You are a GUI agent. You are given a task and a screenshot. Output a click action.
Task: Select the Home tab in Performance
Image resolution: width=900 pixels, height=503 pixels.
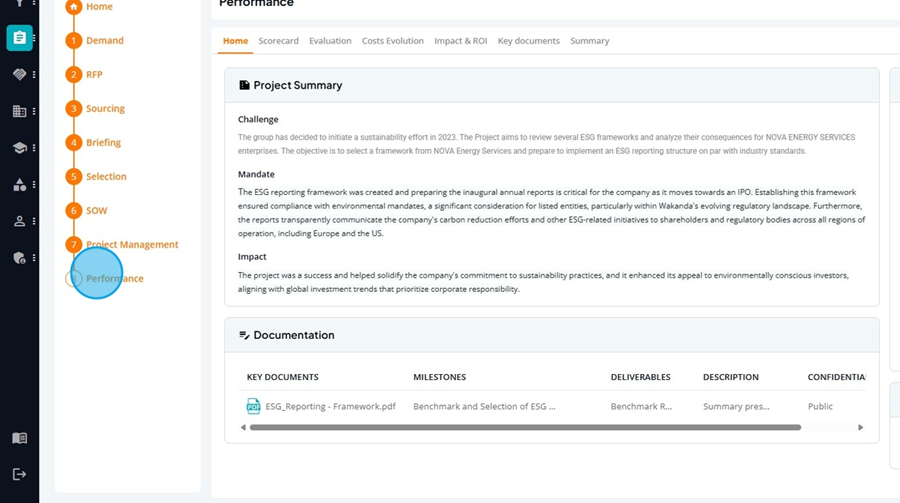(x=235, y=41)
